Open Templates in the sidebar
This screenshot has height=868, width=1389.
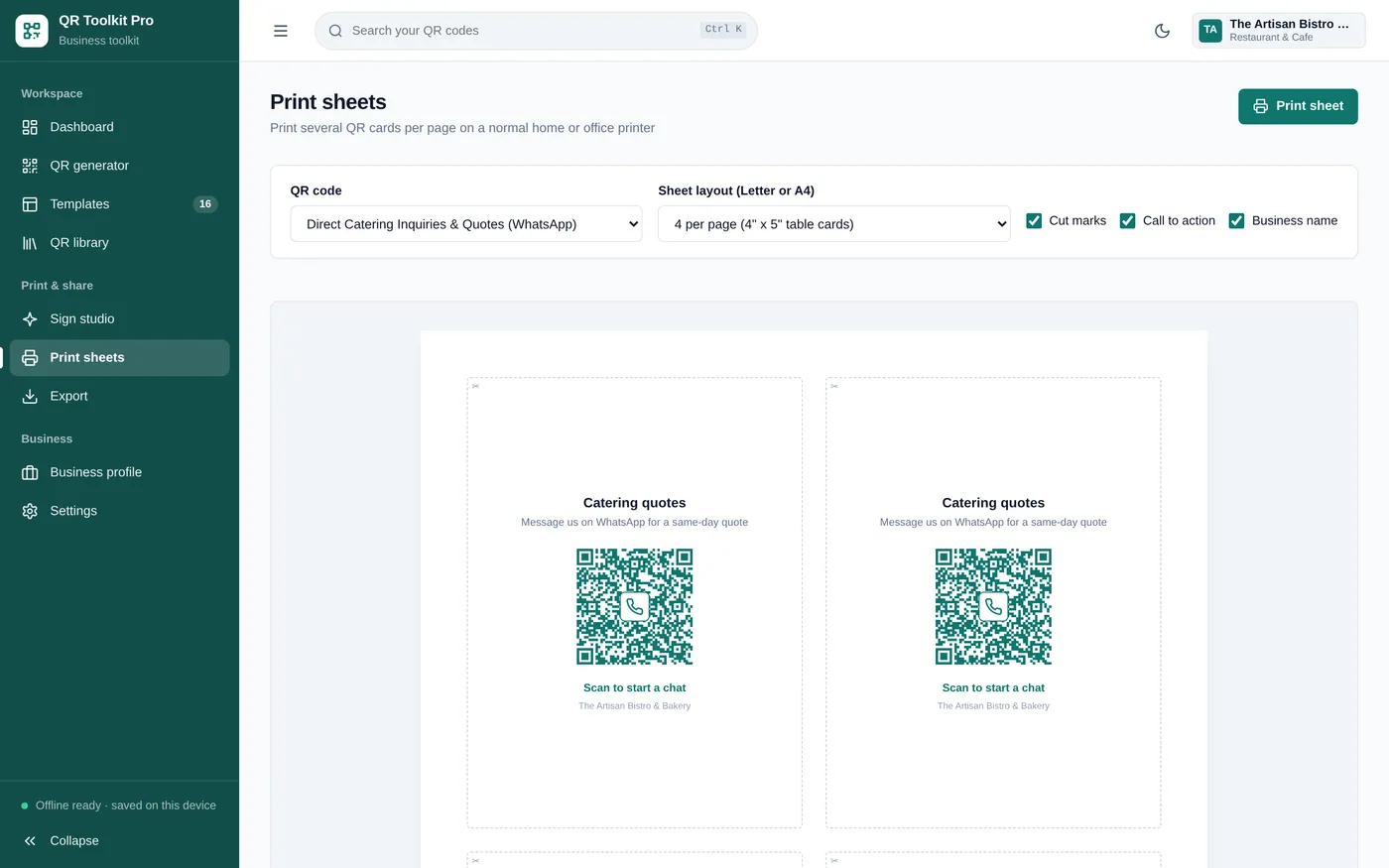coord(120,204)
